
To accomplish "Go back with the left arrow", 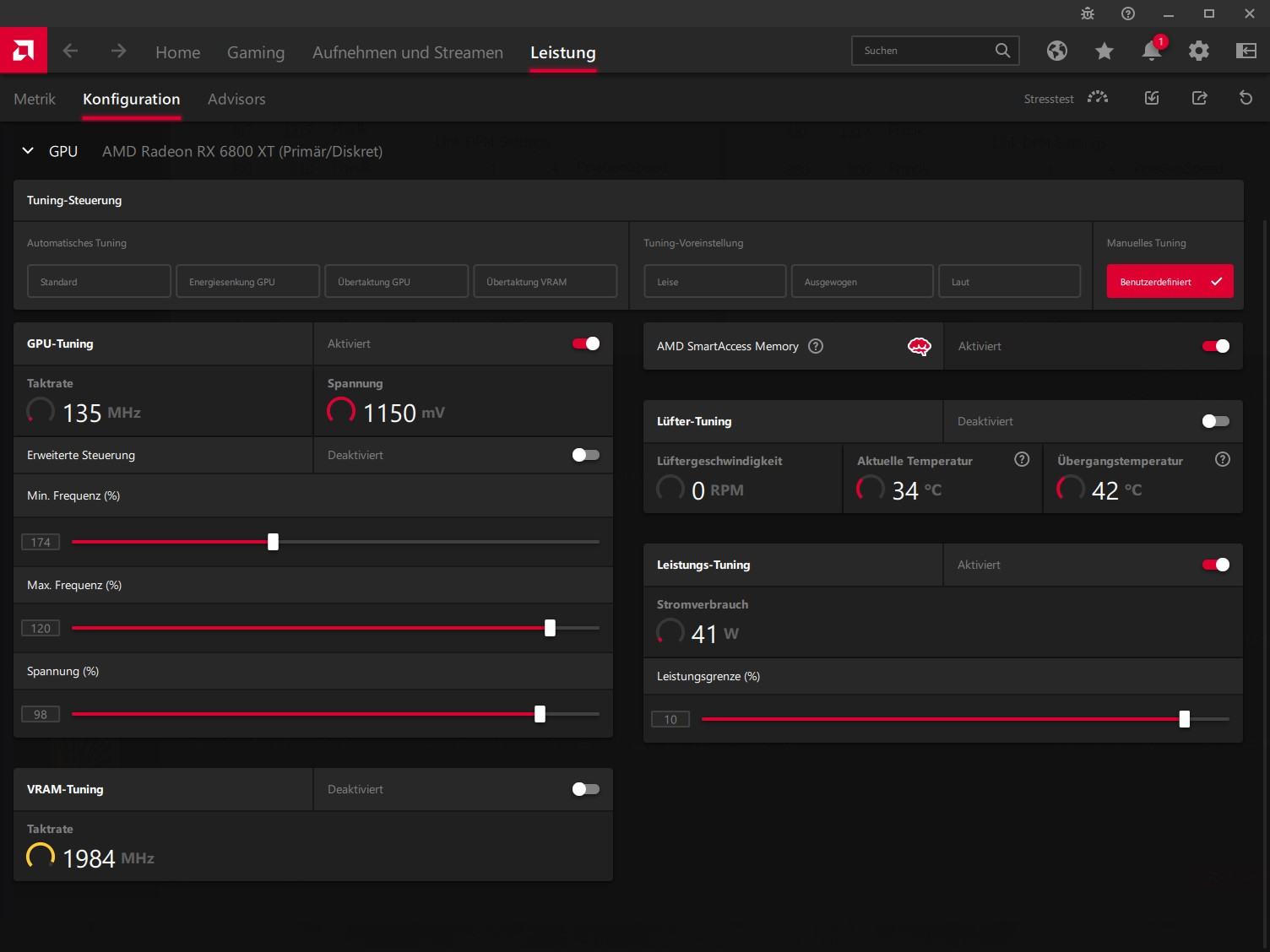I will tap(71, 51).
